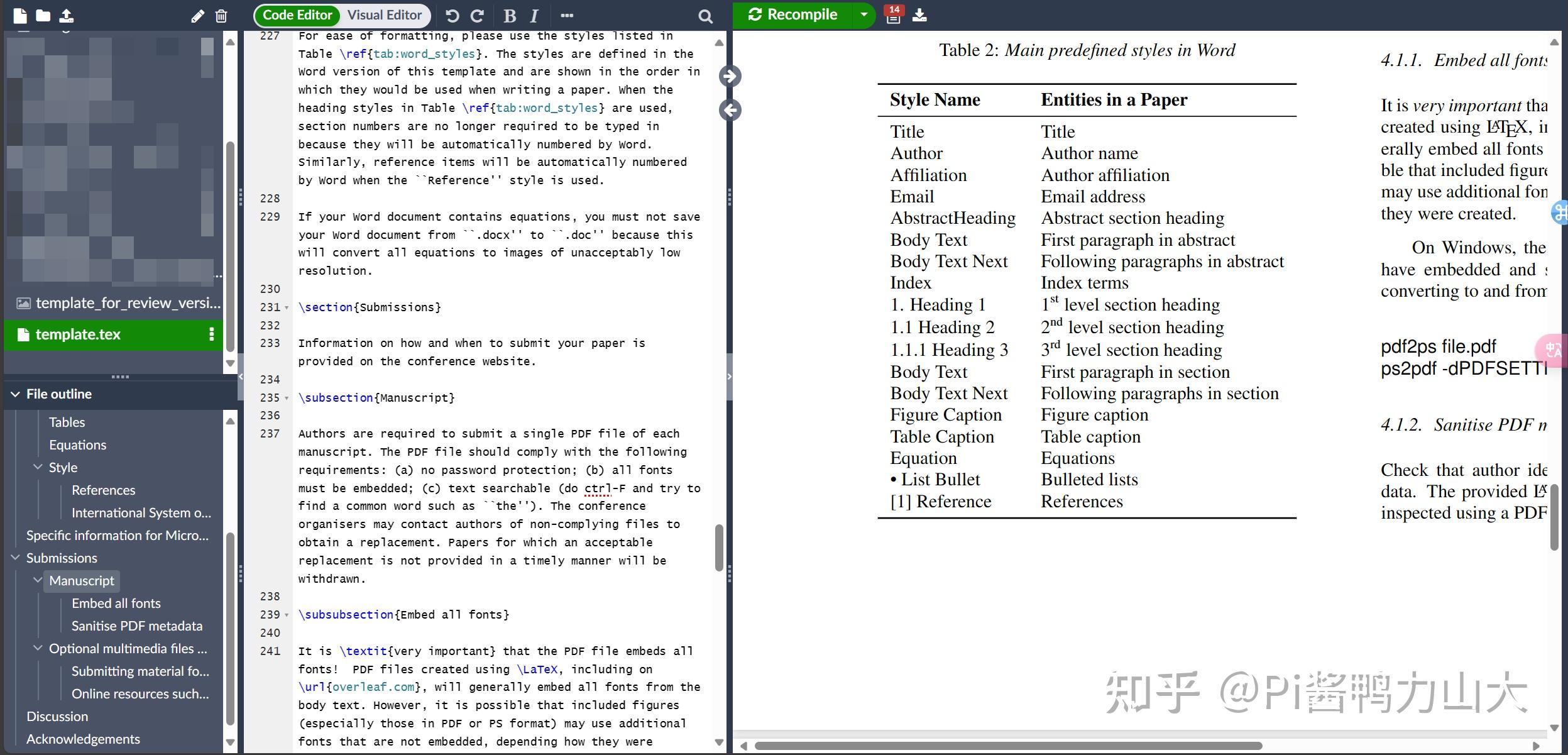Open Recompile dropdown arrow
This screenshot has height=755, width=1568.
864,14
